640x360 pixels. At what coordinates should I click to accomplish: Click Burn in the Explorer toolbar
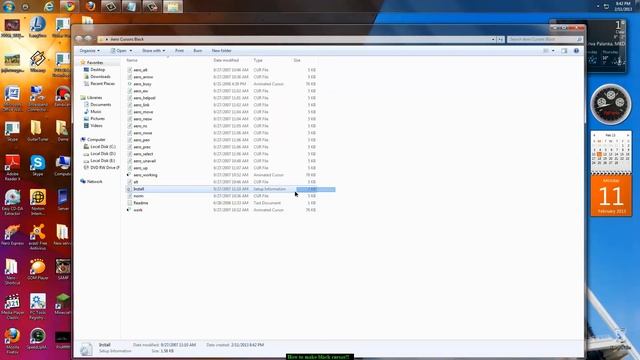pos(198,51)
